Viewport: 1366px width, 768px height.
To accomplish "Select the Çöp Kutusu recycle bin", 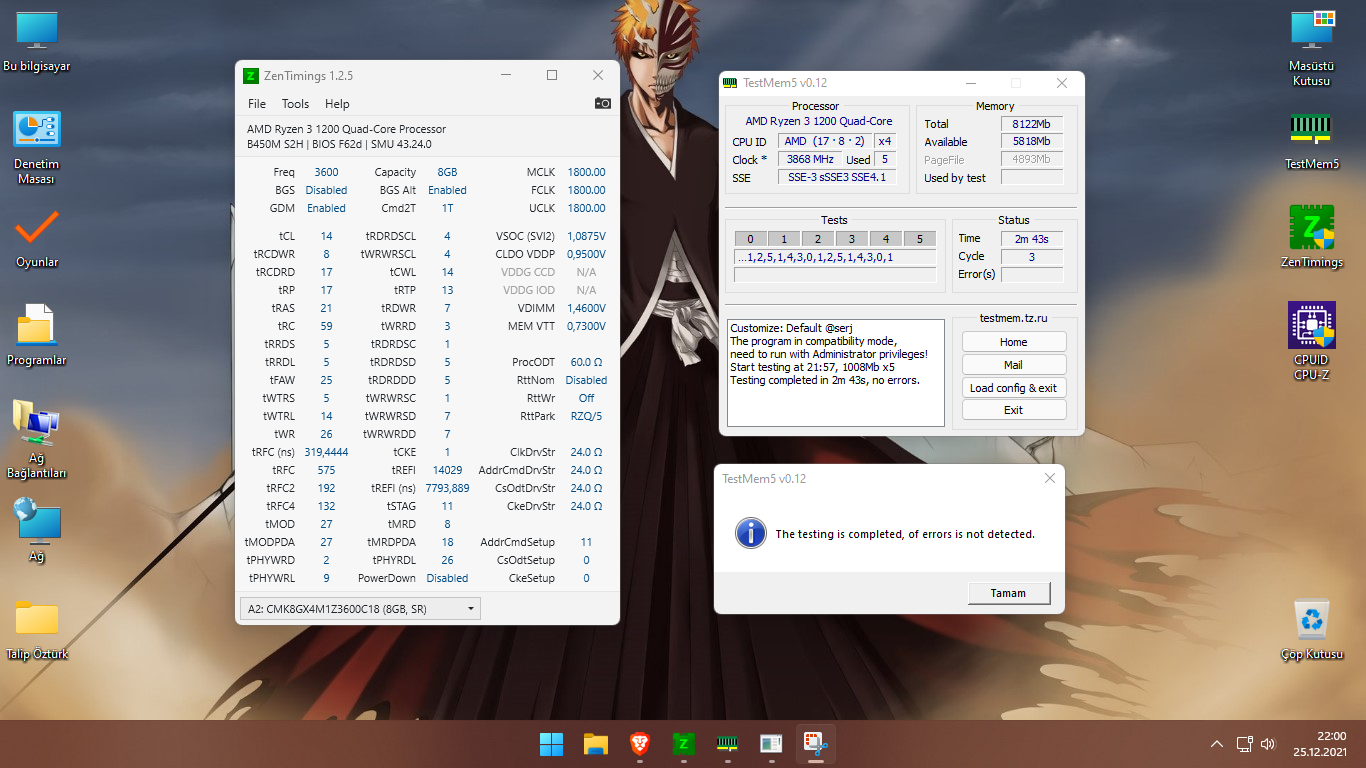I will tap(1312, 630).
